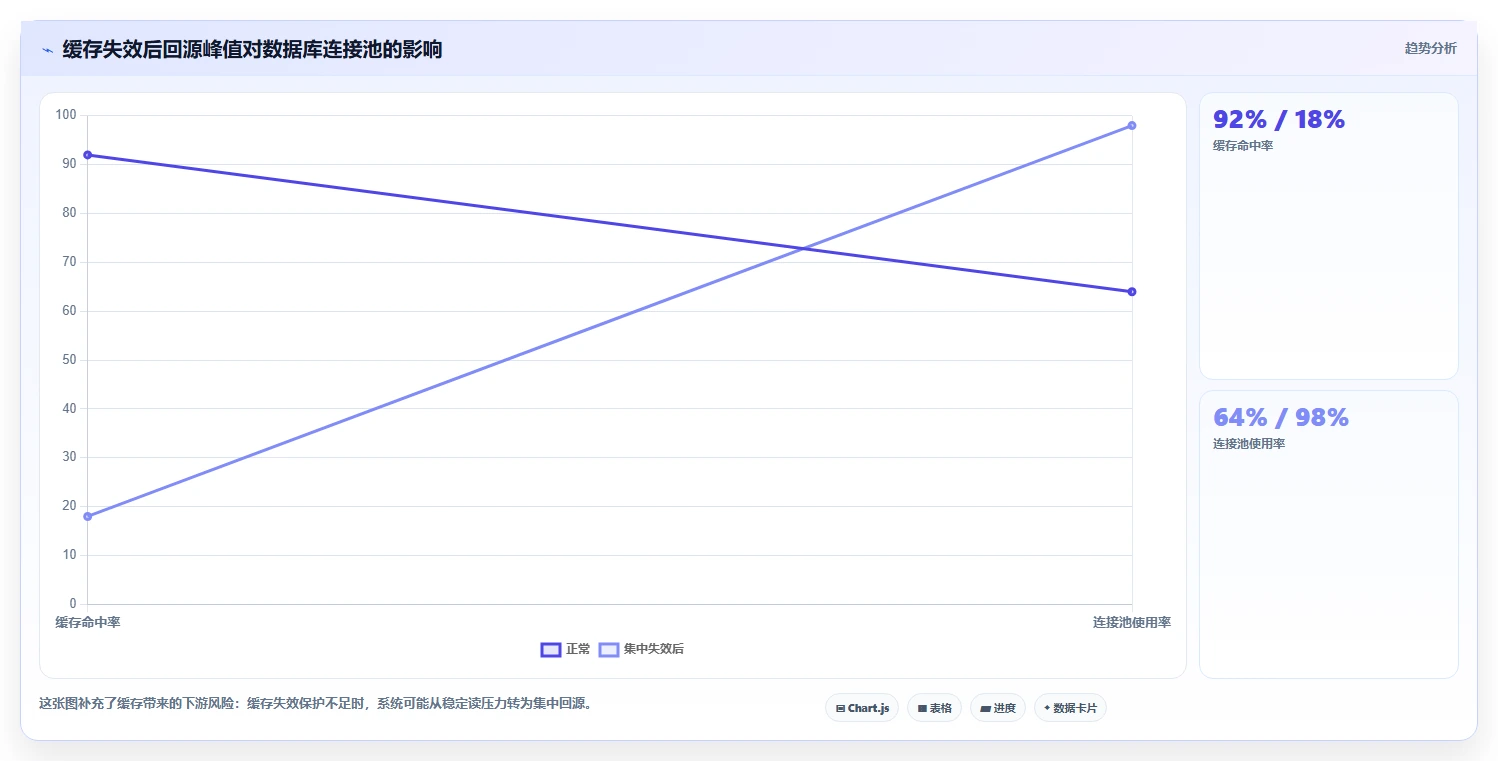
Task: Select the Chart.js tag chip
Action: [862, 708]
